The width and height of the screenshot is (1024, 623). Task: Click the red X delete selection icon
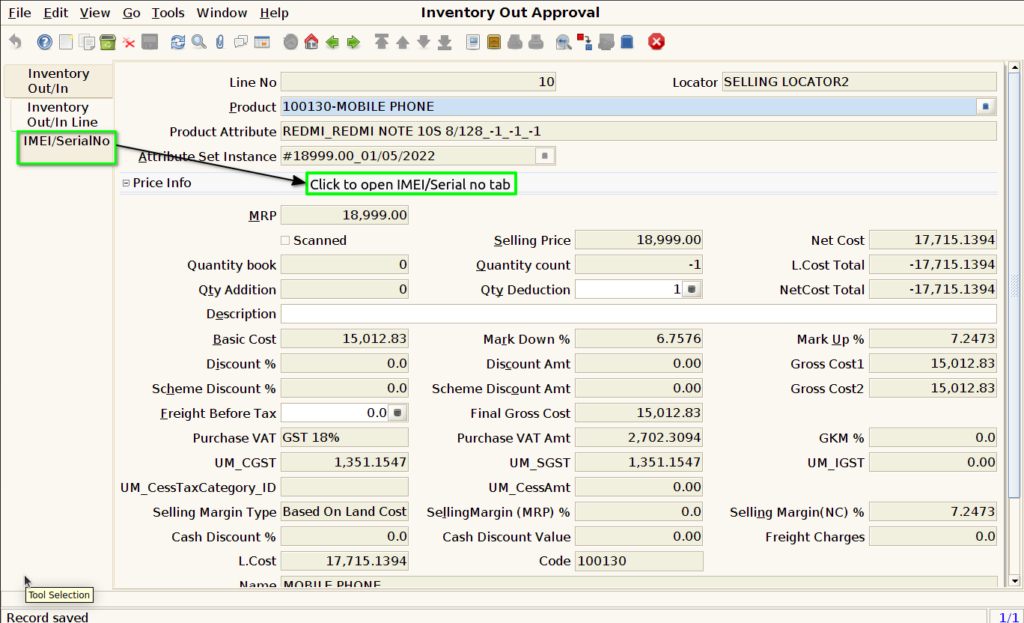(129, 42)
